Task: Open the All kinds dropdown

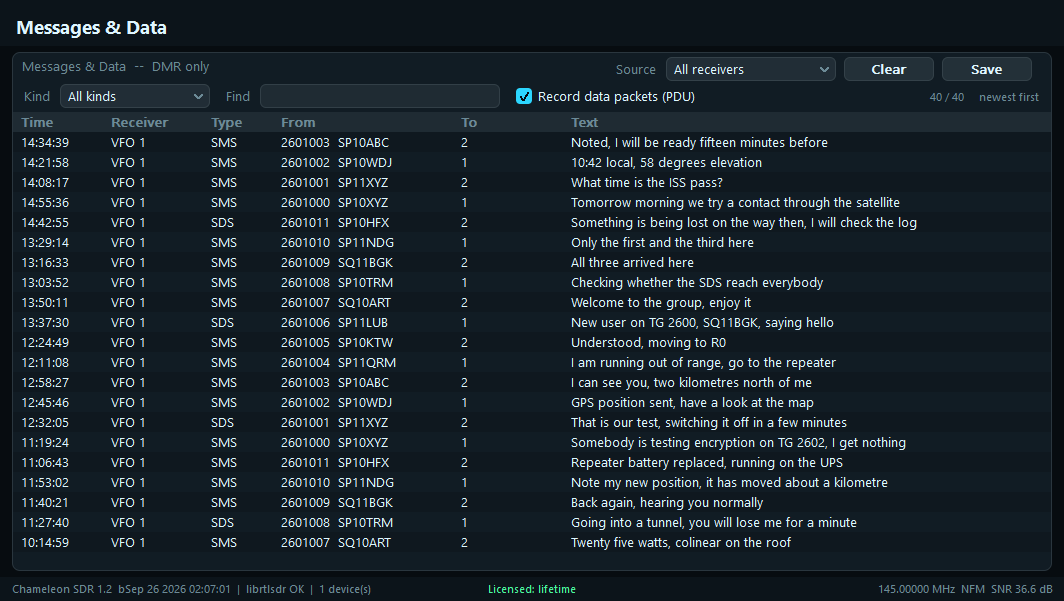Action: pos(135,96)
